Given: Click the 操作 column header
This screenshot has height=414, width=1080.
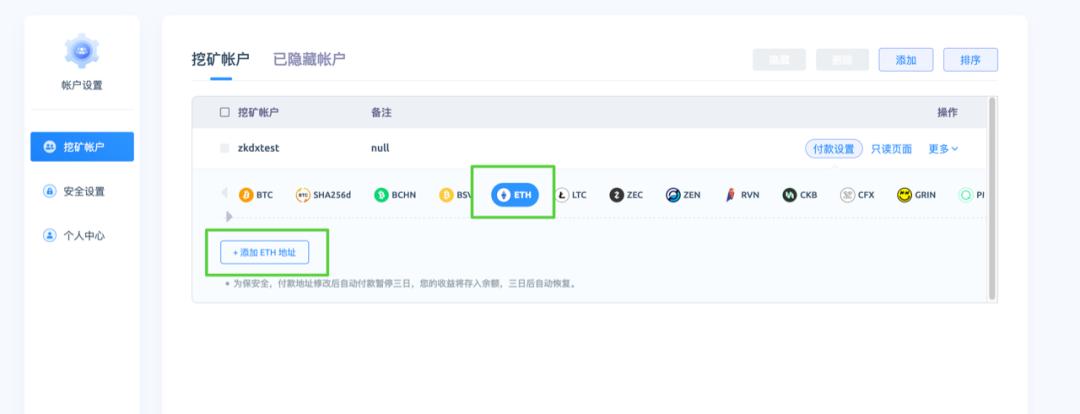Looking at the screenshot, I should coord(947,112).
